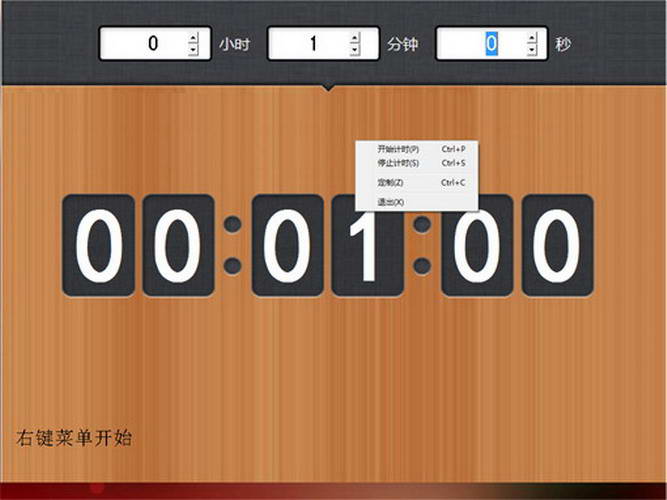Select 开始计时(P) from the context menu
Viewport: 667px width, 500px height.
pyautogui.click(x=398, y=149)
